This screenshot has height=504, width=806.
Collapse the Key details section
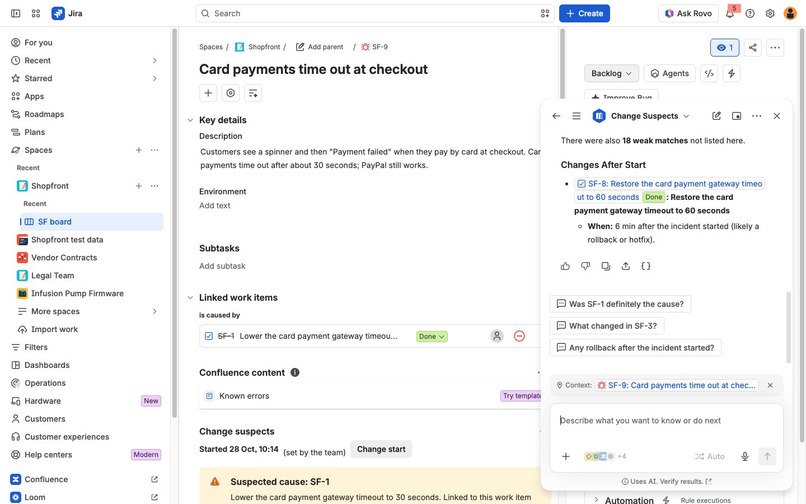pos(190,120)
